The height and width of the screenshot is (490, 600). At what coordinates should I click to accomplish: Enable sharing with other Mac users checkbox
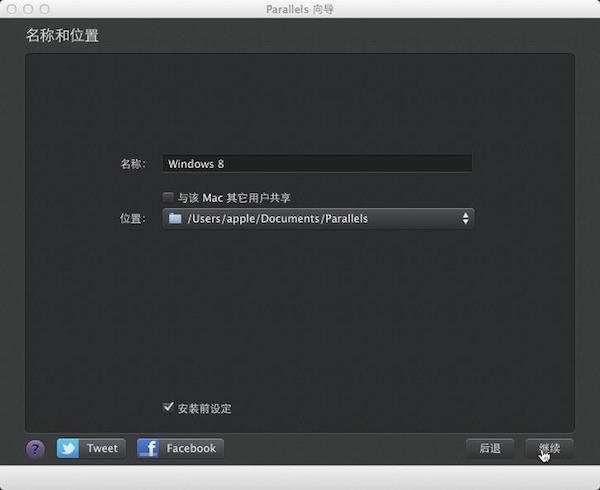168,197
